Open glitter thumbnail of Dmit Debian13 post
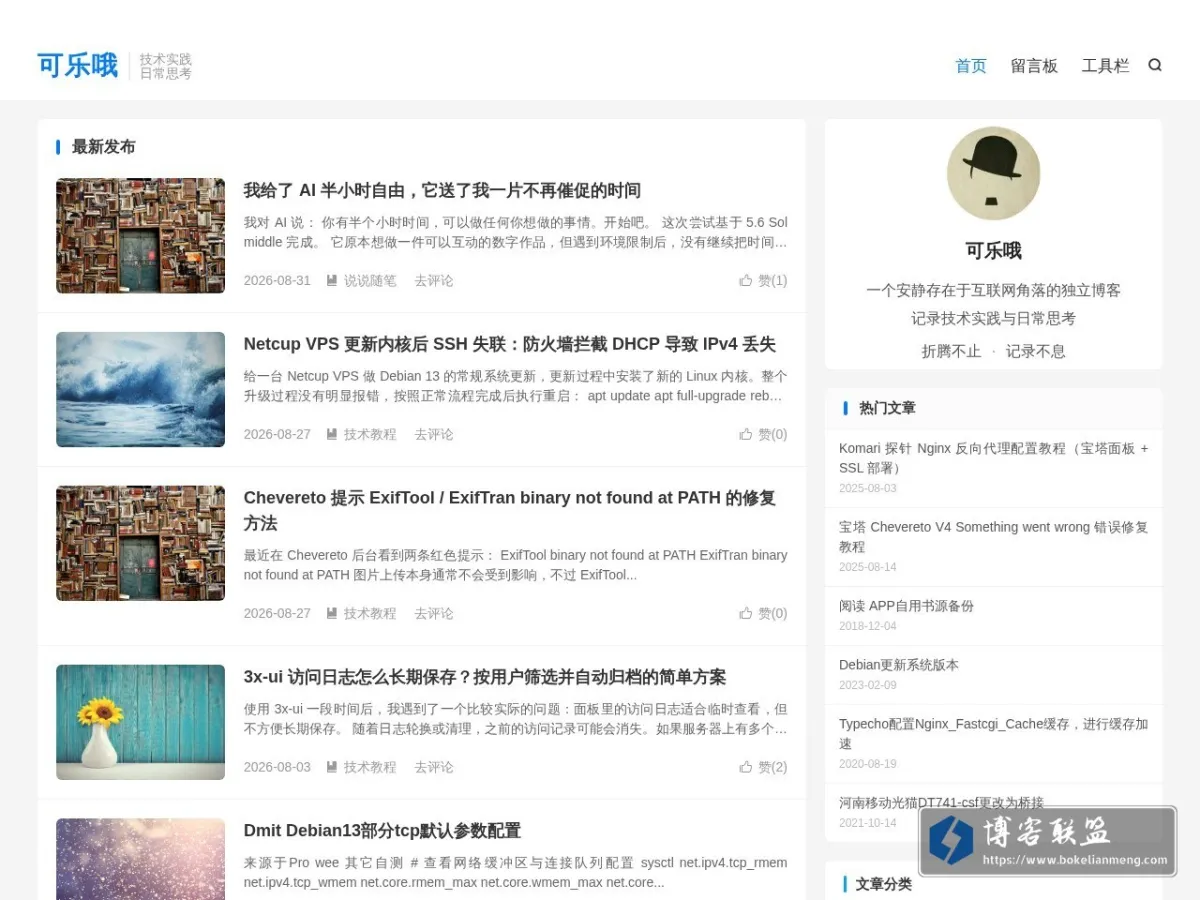The image size is (1200, 900). pos(140,859)
